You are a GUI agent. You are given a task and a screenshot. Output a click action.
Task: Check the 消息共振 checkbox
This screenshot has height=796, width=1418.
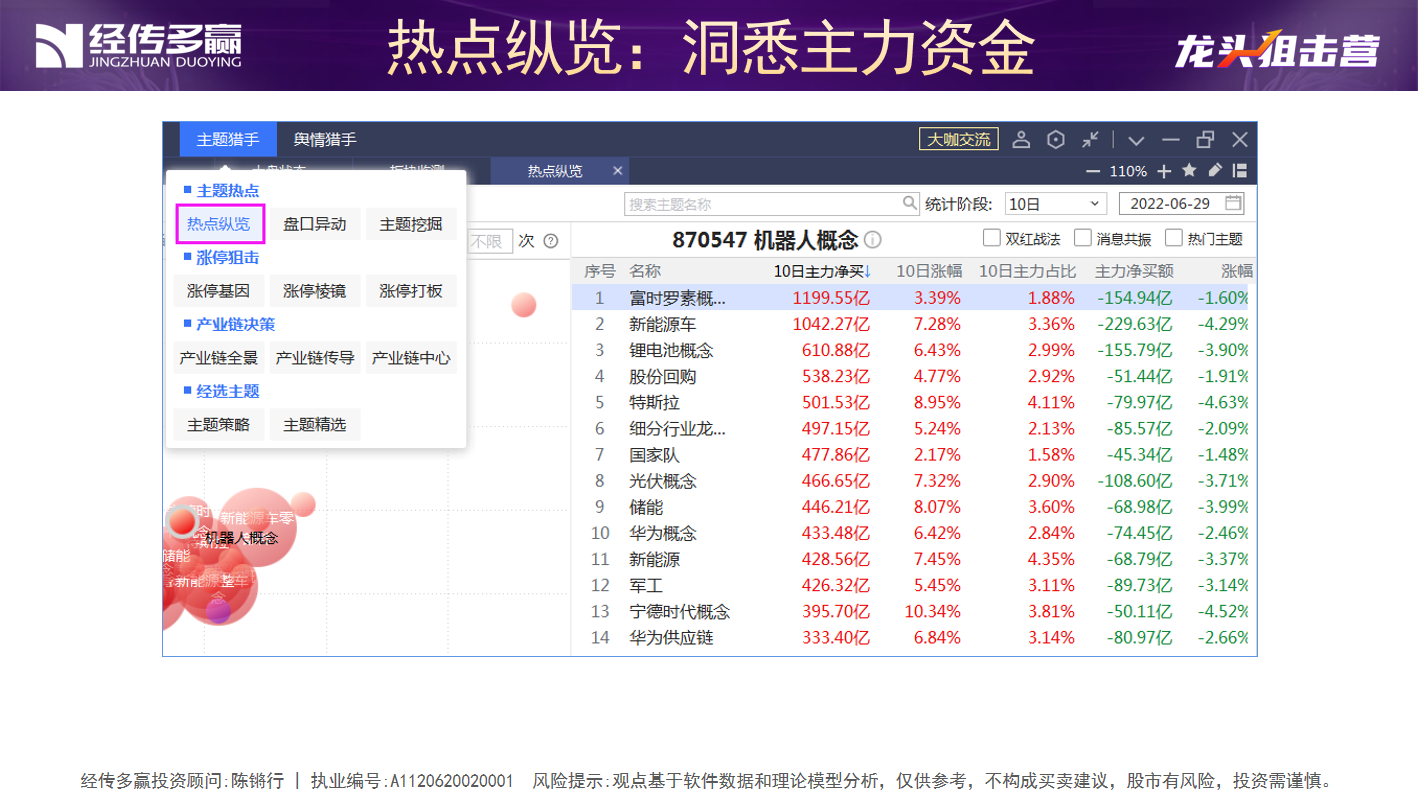pyautogui.click(x=1083, y=238)
